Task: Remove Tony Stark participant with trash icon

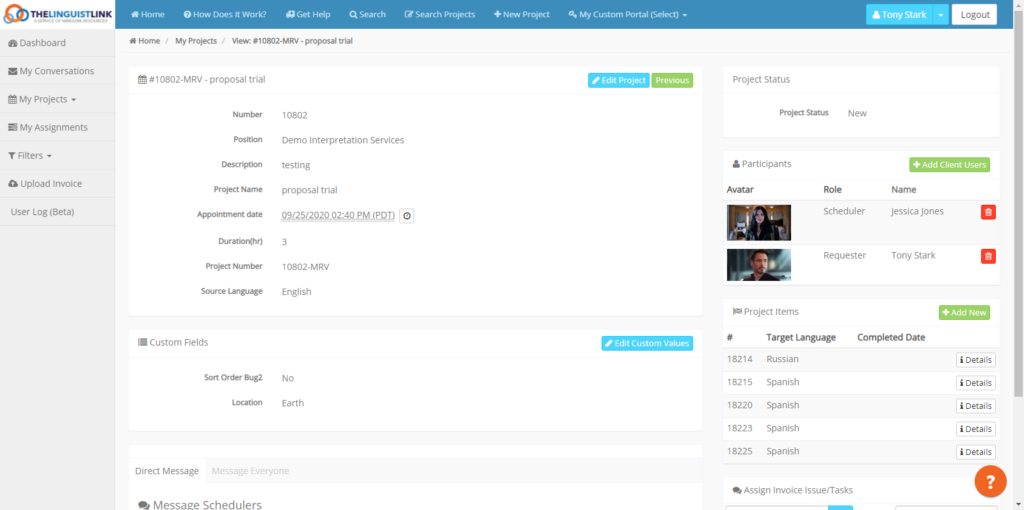Action: pyautogui.click(x=988, y=256)
